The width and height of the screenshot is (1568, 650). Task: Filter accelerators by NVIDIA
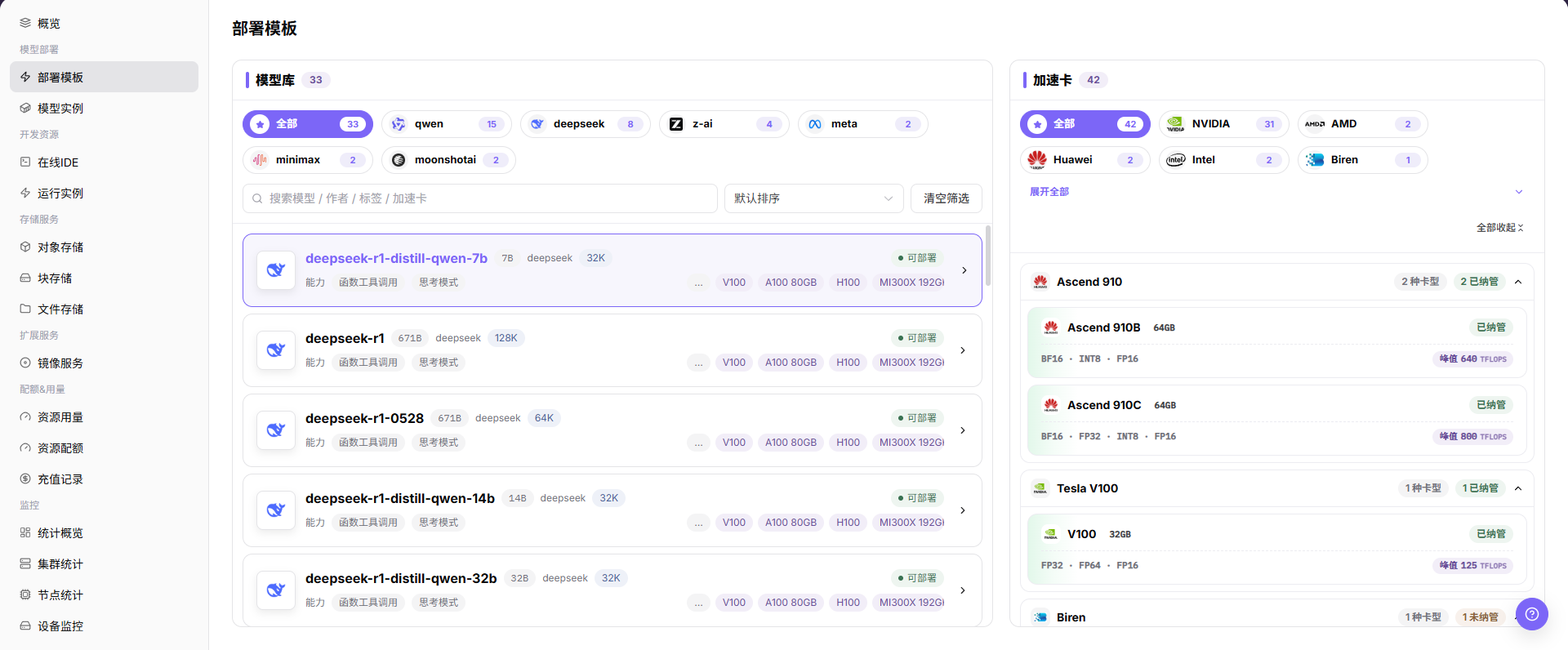[x=1224, y=124]
